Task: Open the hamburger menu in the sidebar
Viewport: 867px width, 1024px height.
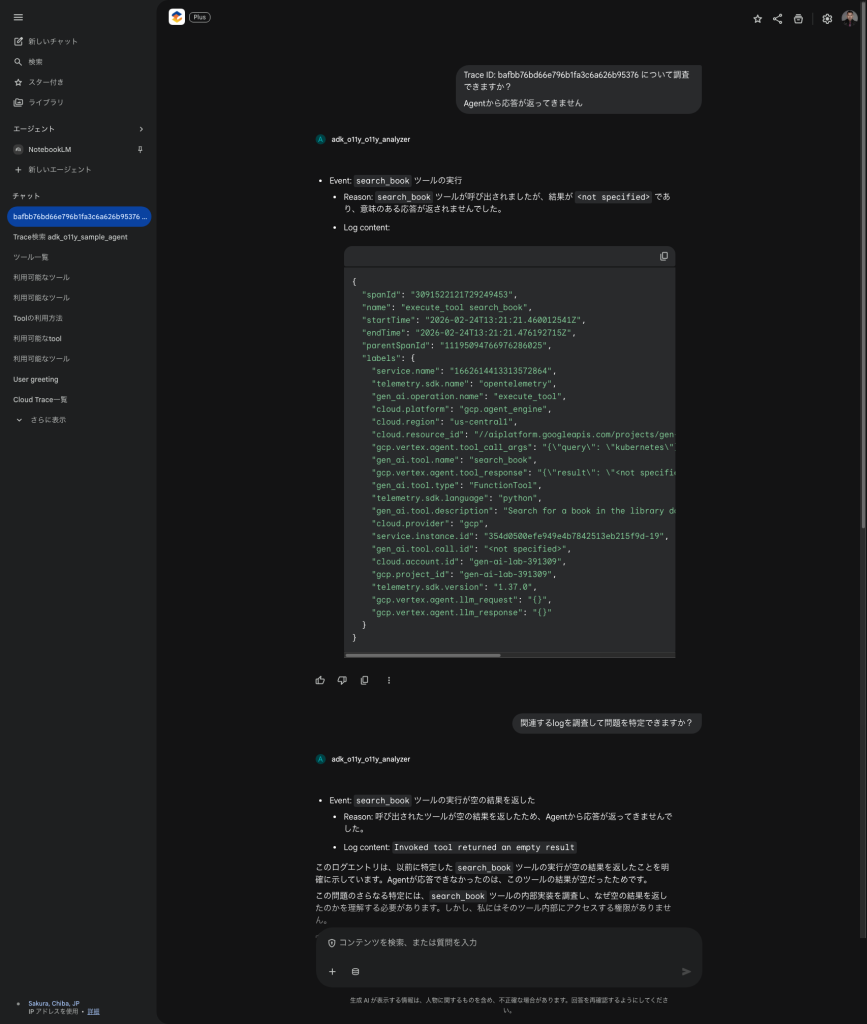Action: tap(18, 17)
